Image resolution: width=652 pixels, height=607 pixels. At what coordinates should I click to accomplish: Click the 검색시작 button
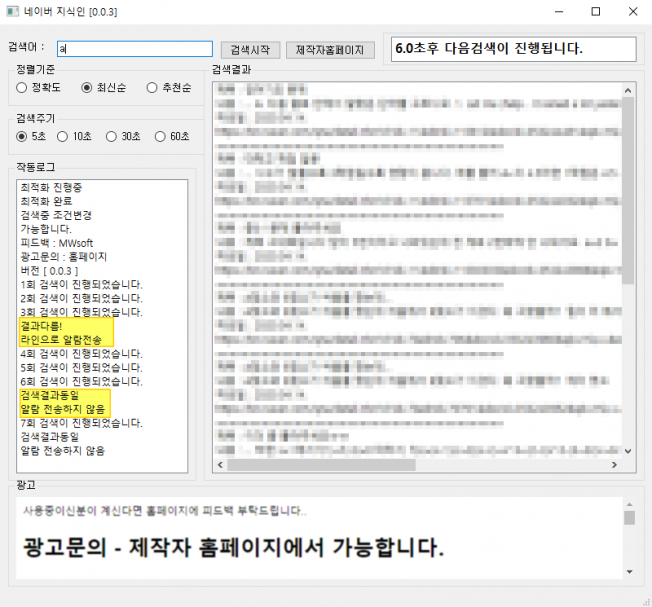click(249, 49)
